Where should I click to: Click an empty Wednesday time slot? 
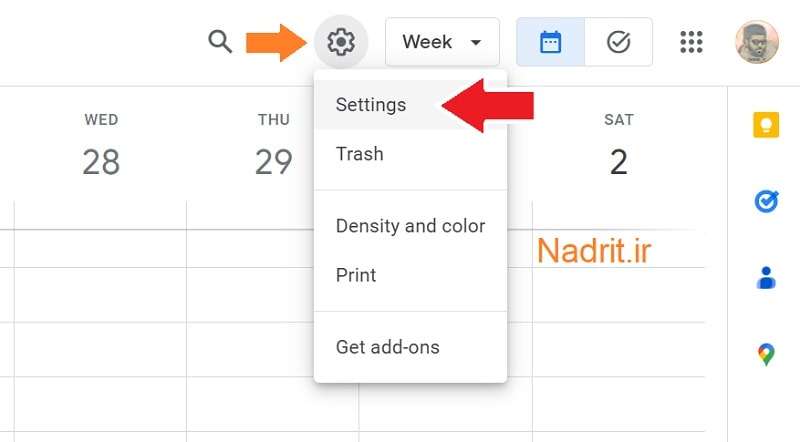tap(101, 294)
